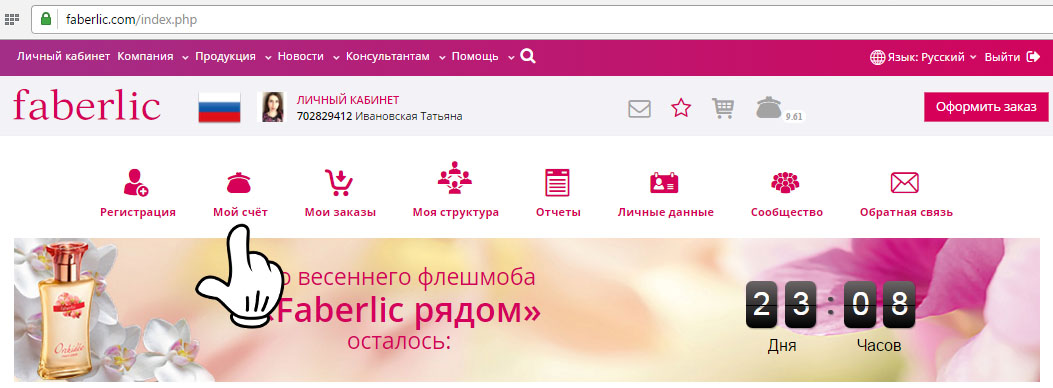Screen dimensions: 1053x388
Task: Expand the Новости dropdown arrow
Action: (x=336, y=58)
